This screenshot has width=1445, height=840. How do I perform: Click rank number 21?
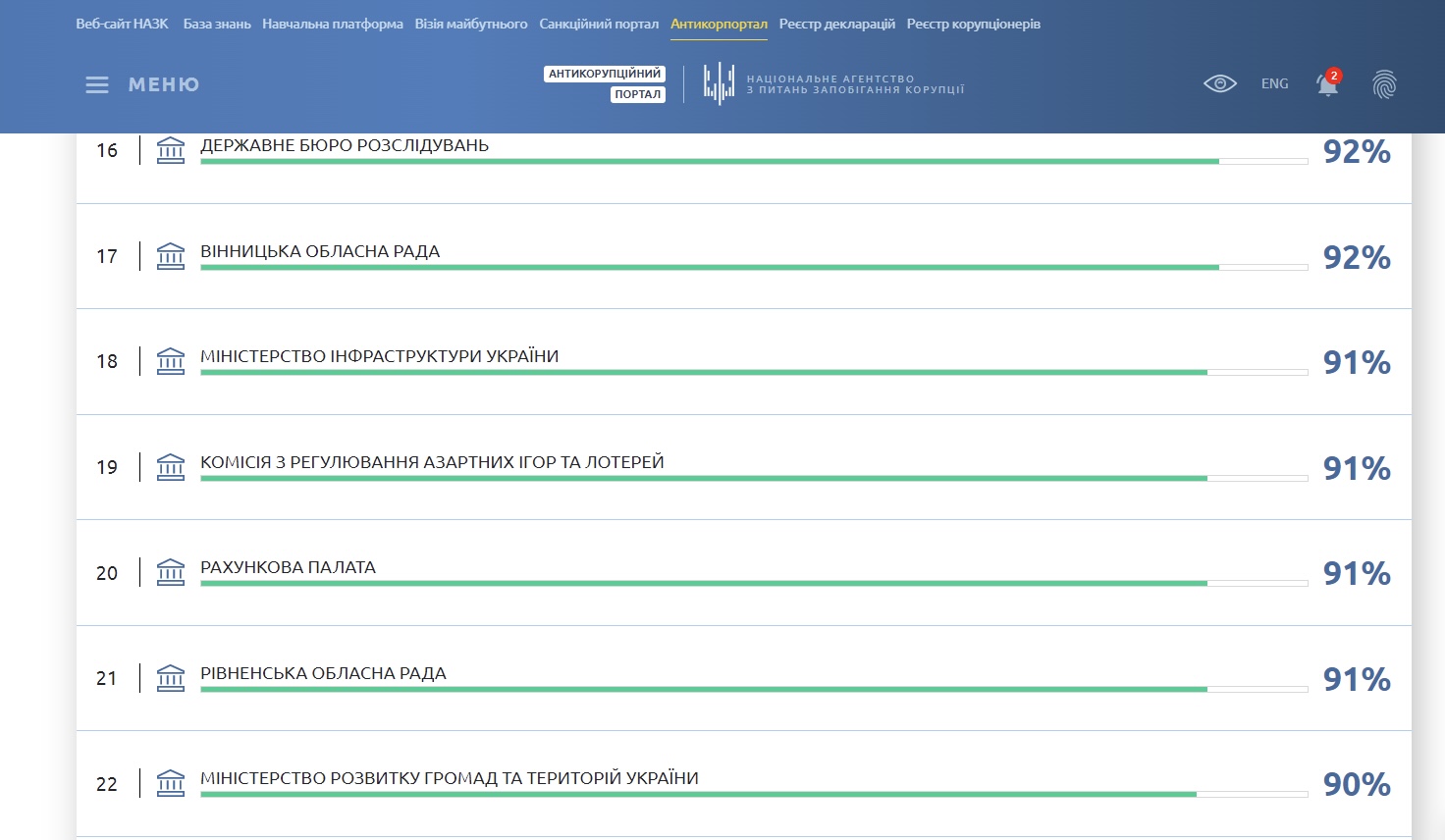pos(107,678)
